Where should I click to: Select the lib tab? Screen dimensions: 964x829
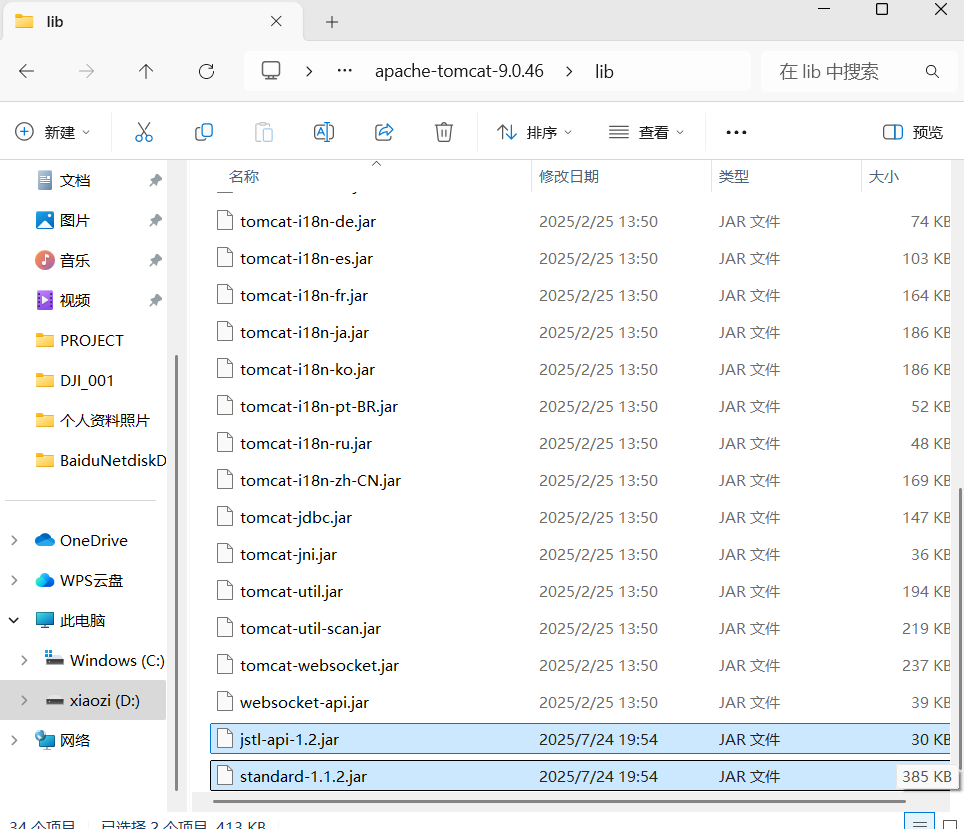click(x=151, y=22)
